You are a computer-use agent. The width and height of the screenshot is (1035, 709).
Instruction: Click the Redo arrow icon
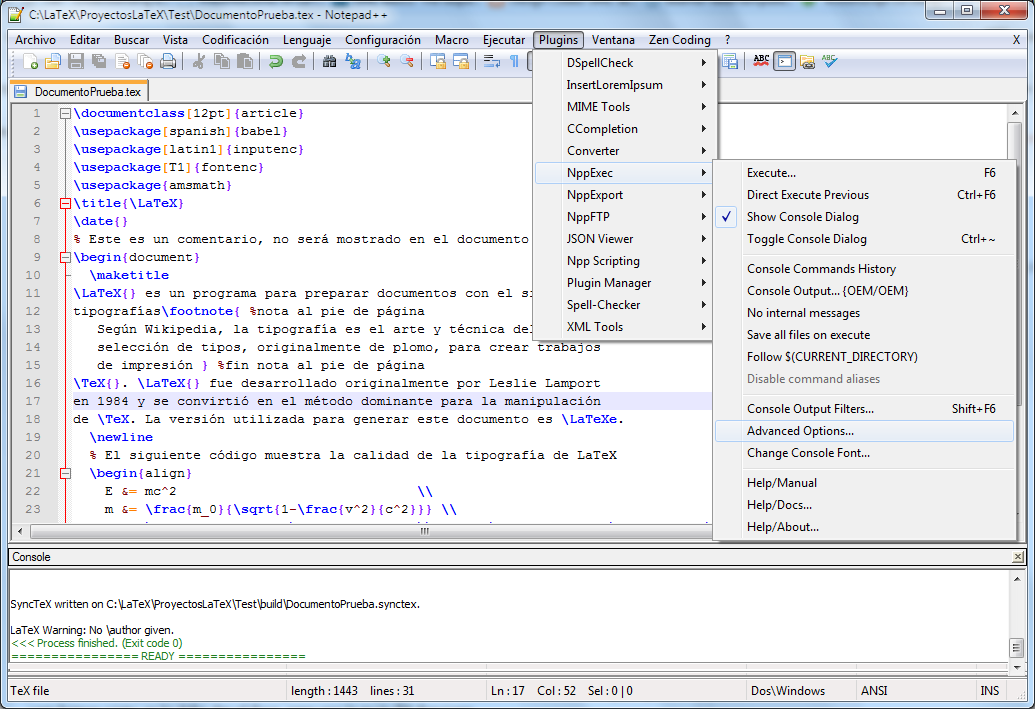pyautogui.click(x=298, y=62)
